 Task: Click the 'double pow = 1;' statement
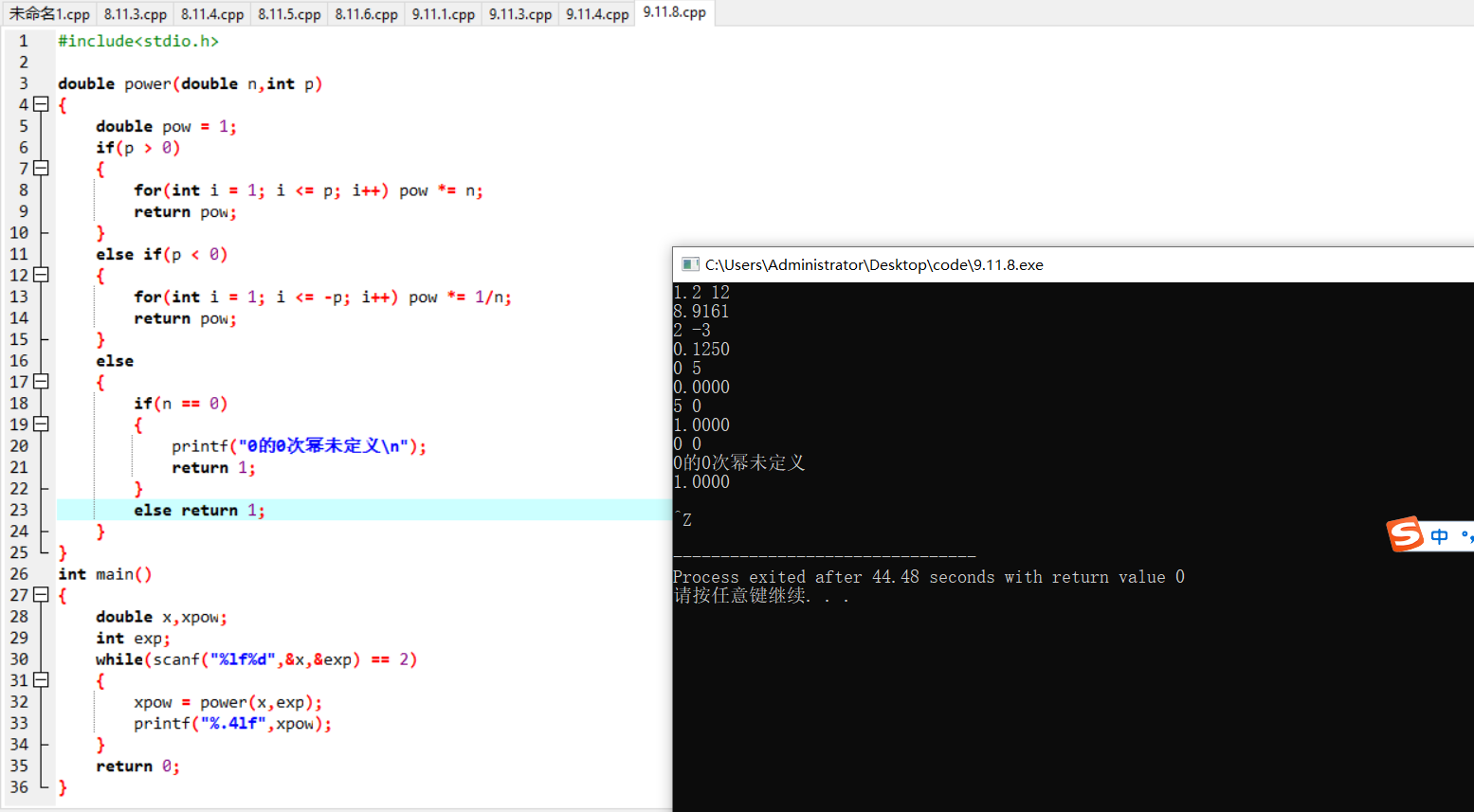click(166, 126)
